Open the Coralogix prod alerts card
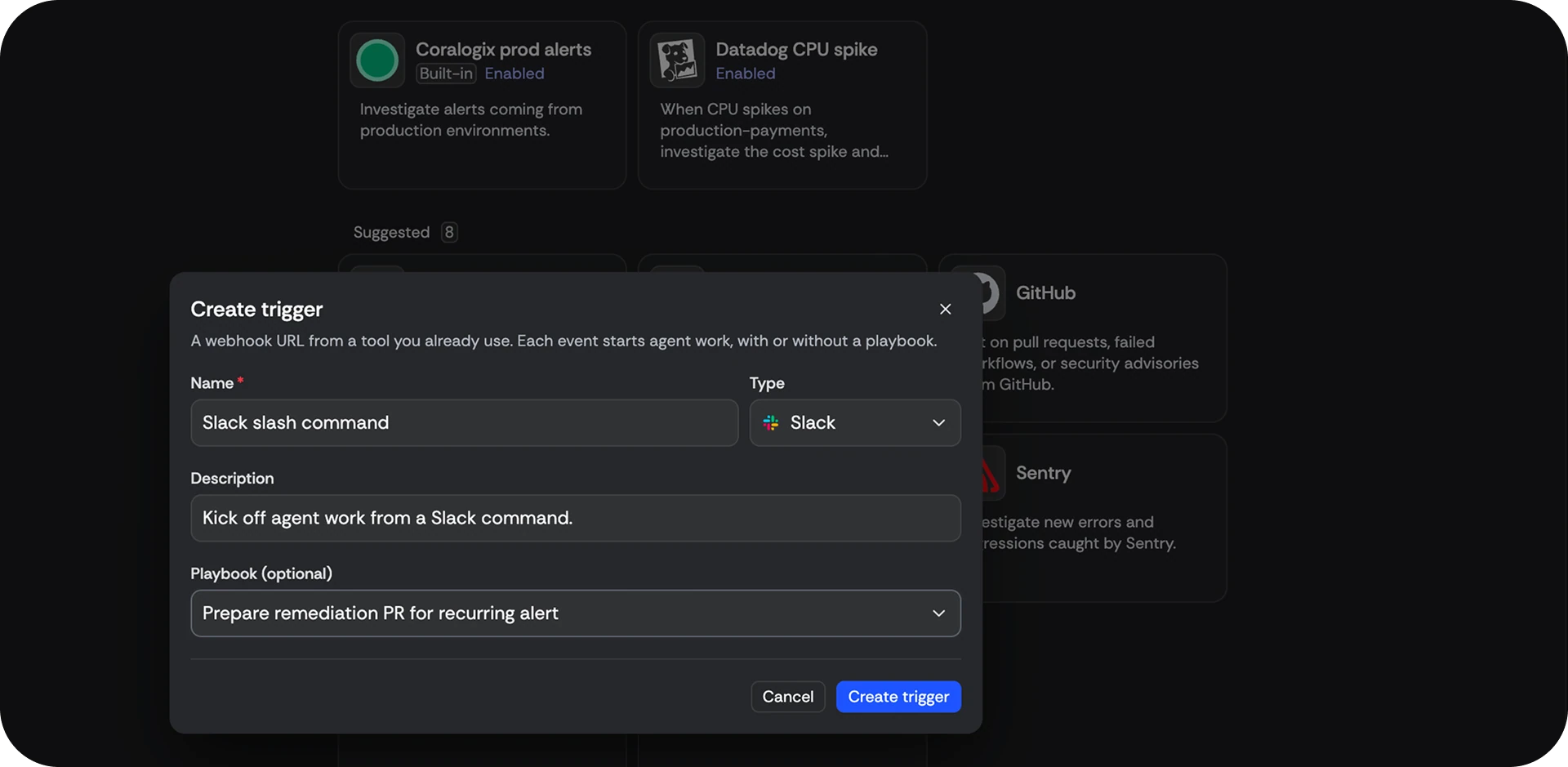 pos(482,105)
